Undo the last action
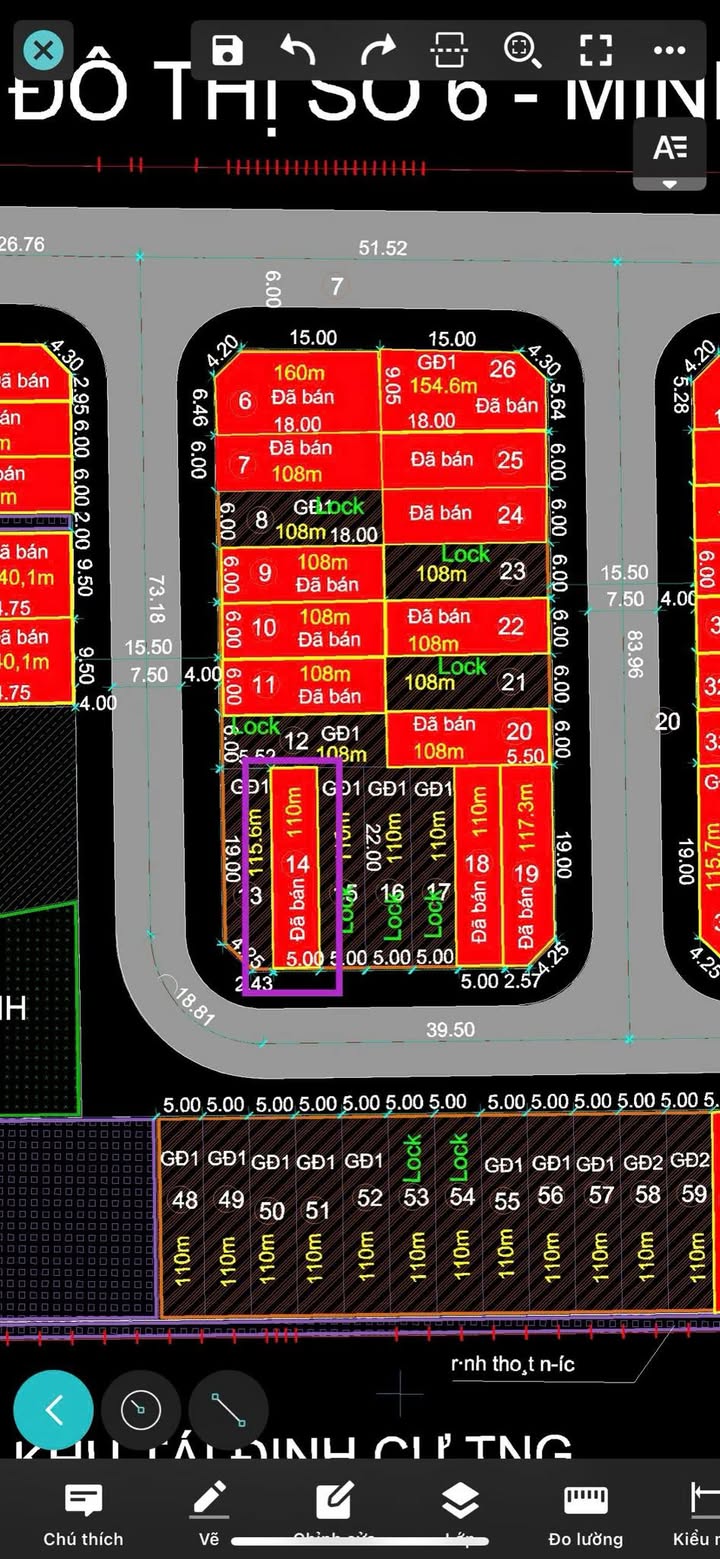The width and height of the screenshot is (720, 1559). (297, 50)
